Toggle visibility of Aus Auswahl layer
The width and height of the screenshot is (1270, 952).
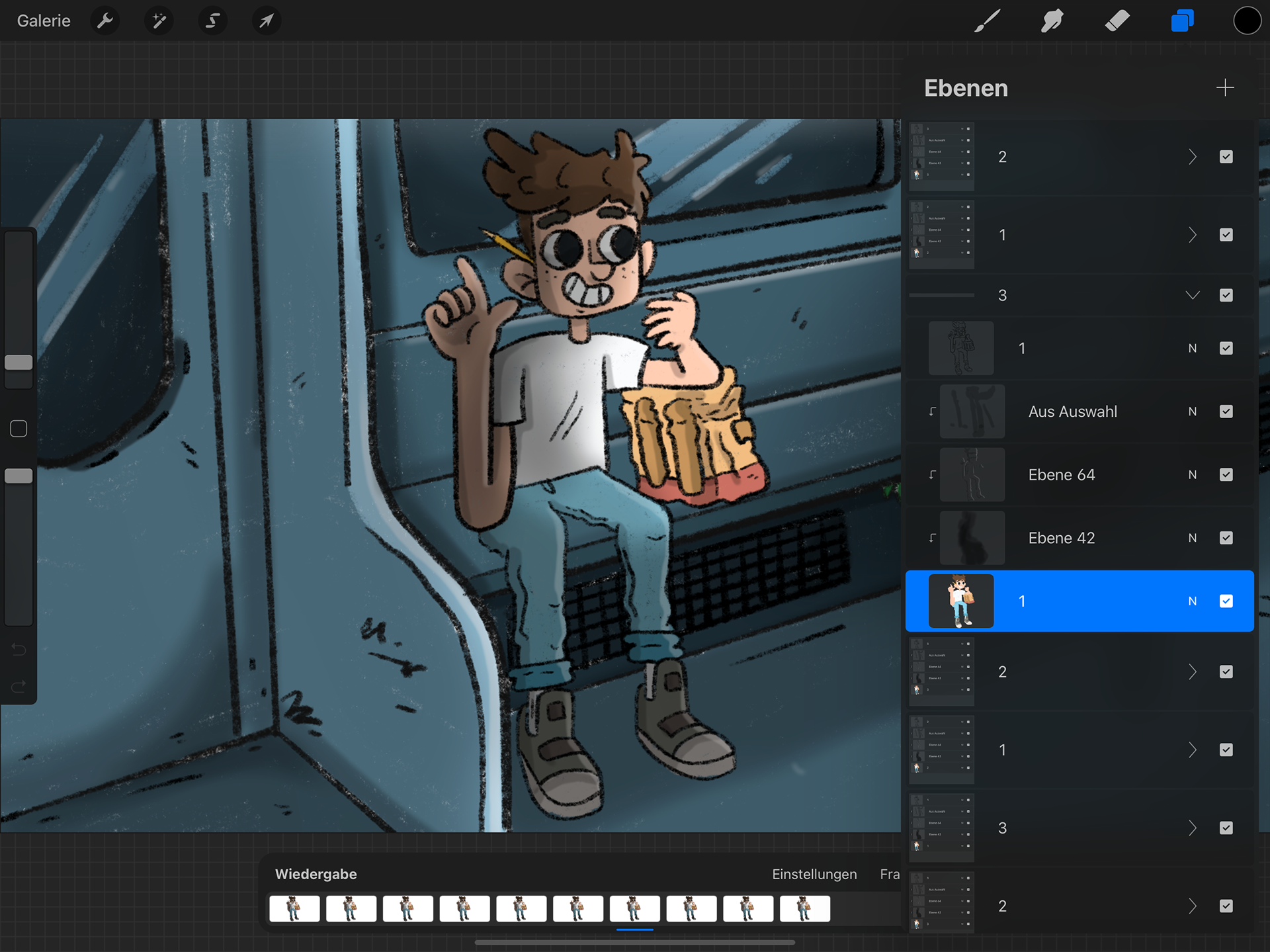click(1226, 411)
